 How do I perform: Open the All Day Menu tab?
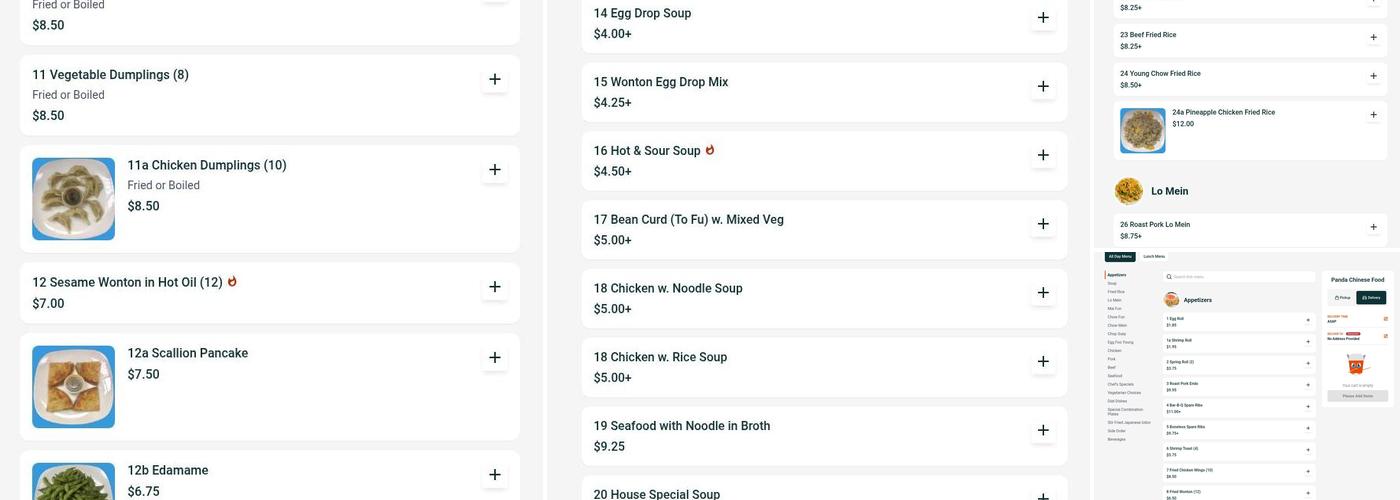1121,257
